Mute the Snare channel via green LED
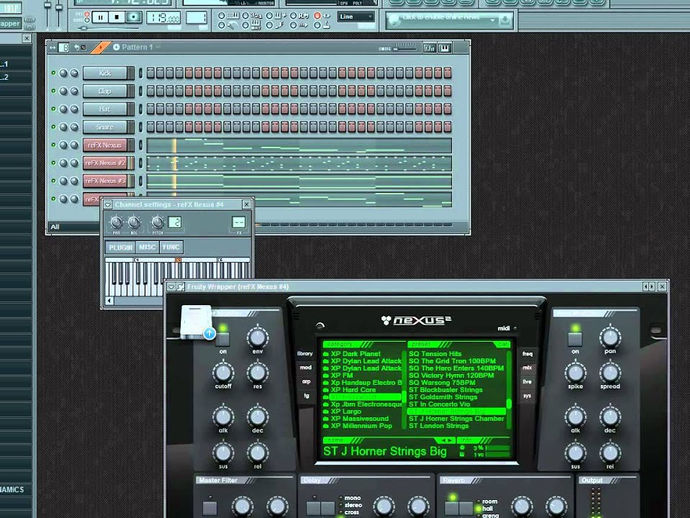 (54, 127)
